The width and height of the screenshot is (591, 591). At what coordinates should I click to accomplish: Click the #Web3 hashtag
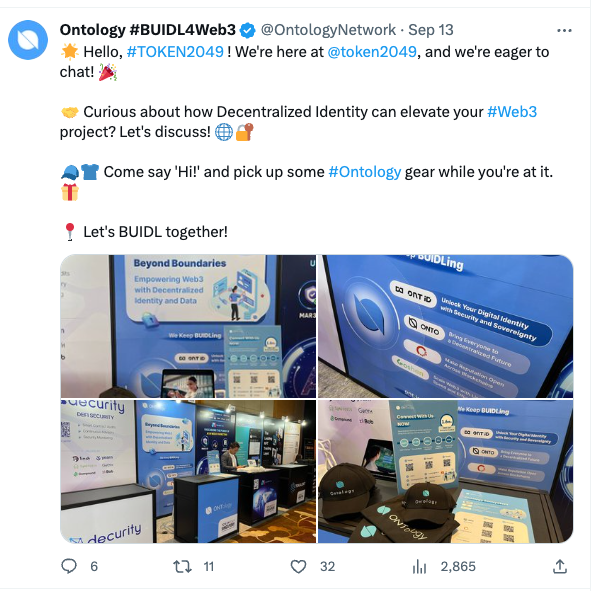tap(512, 112)
